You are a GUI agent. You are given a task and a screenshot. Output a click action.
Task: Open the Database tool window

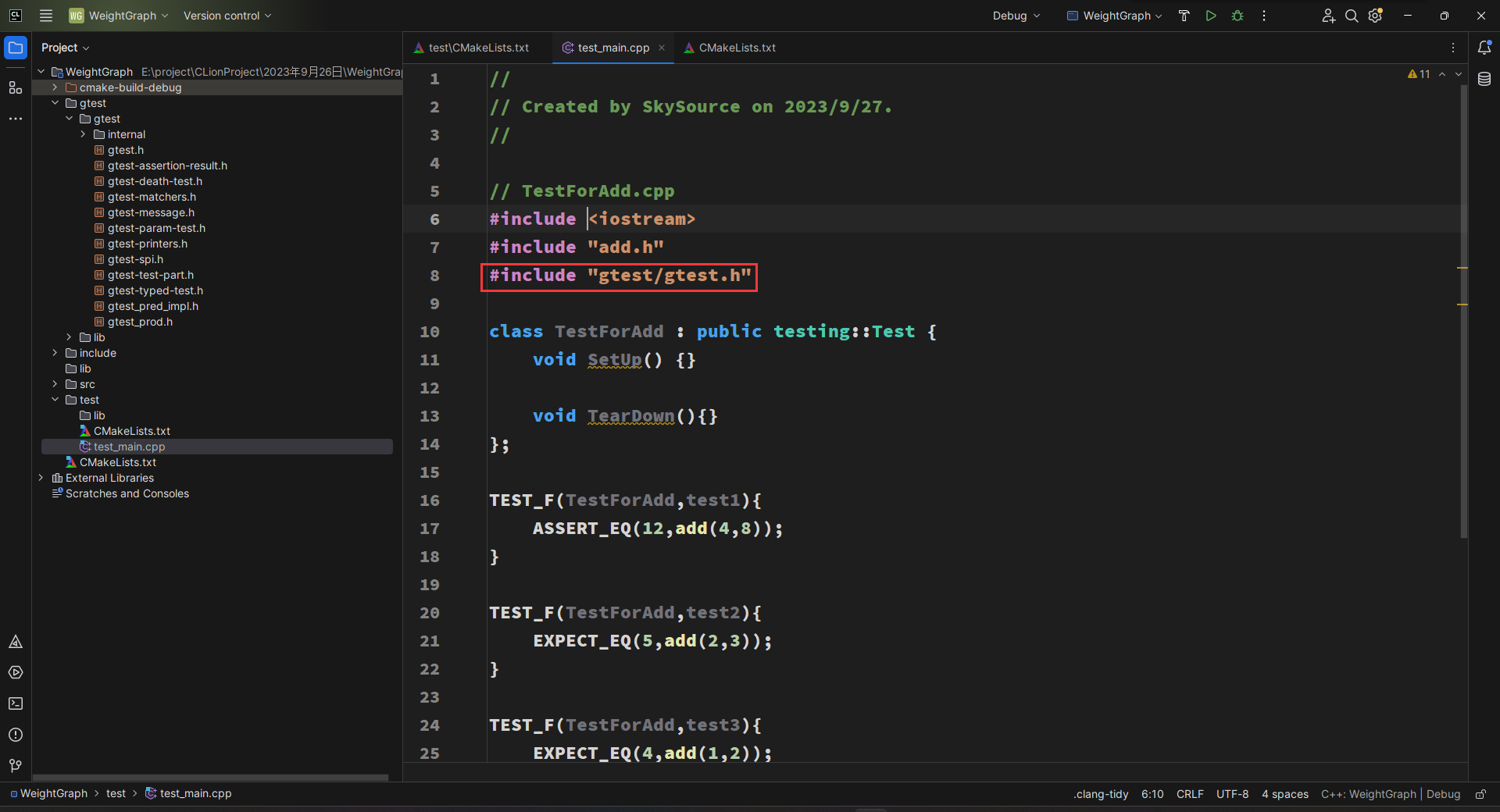[1484, 79]
